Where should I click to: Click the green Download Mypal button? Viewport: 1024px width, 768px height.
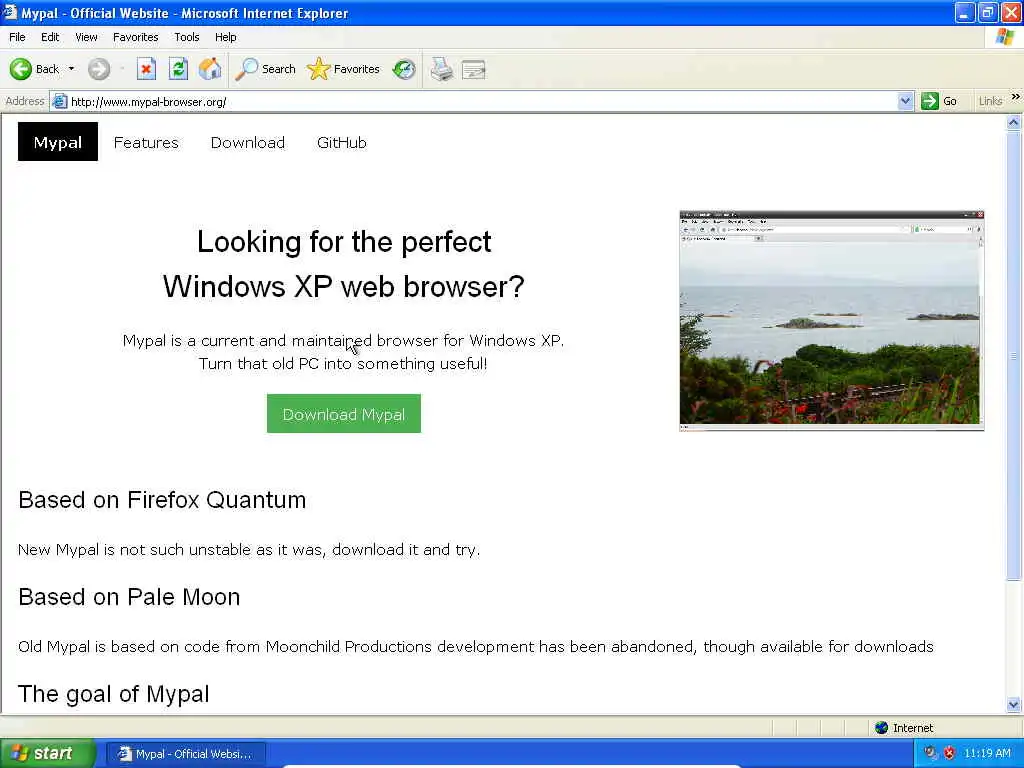click(x=344, y=413)
